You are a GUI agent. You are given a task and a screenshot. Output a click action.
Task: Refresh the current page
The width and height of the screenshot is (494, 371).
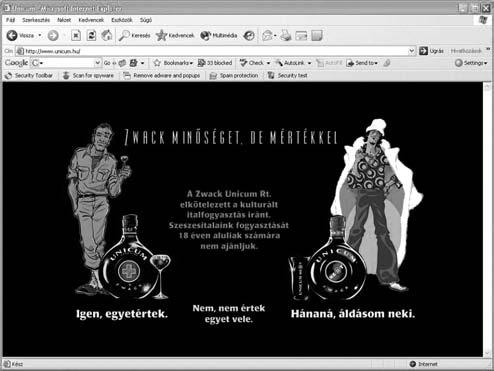(91, 35)
